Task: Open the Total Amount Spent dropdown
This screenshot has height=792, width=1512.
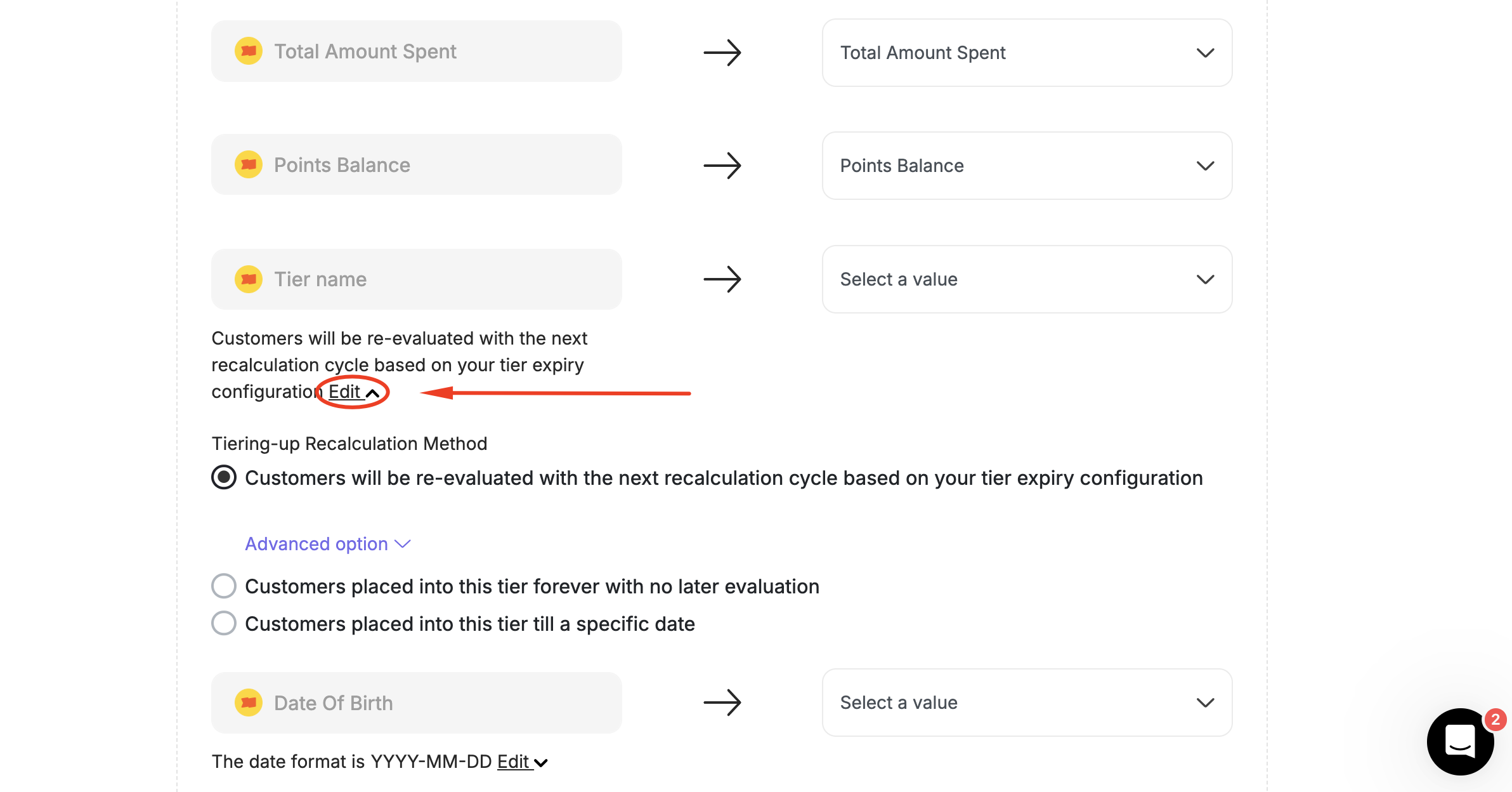Action: pyautogui.click(x=1026, y=53)
